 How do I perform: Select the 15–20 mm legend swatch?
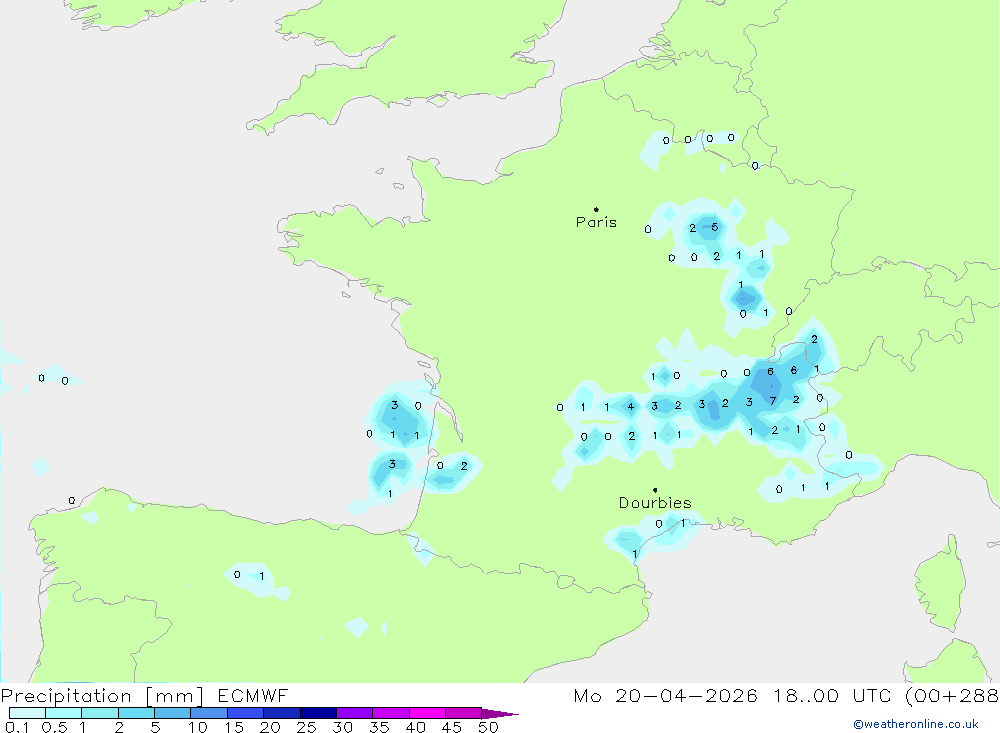pyautogui.click(x=246, y=713)
